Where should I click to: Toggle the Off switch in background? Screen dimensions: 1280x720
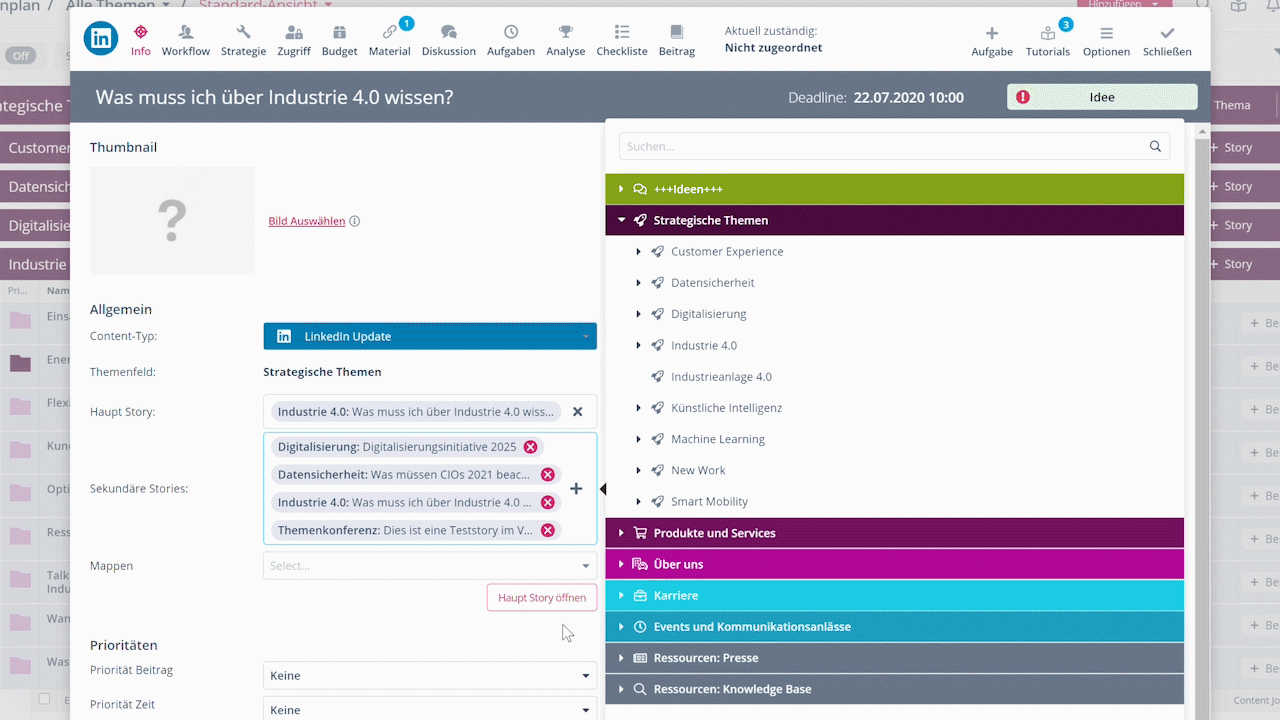pyautogui.click(x=20, y=56)
